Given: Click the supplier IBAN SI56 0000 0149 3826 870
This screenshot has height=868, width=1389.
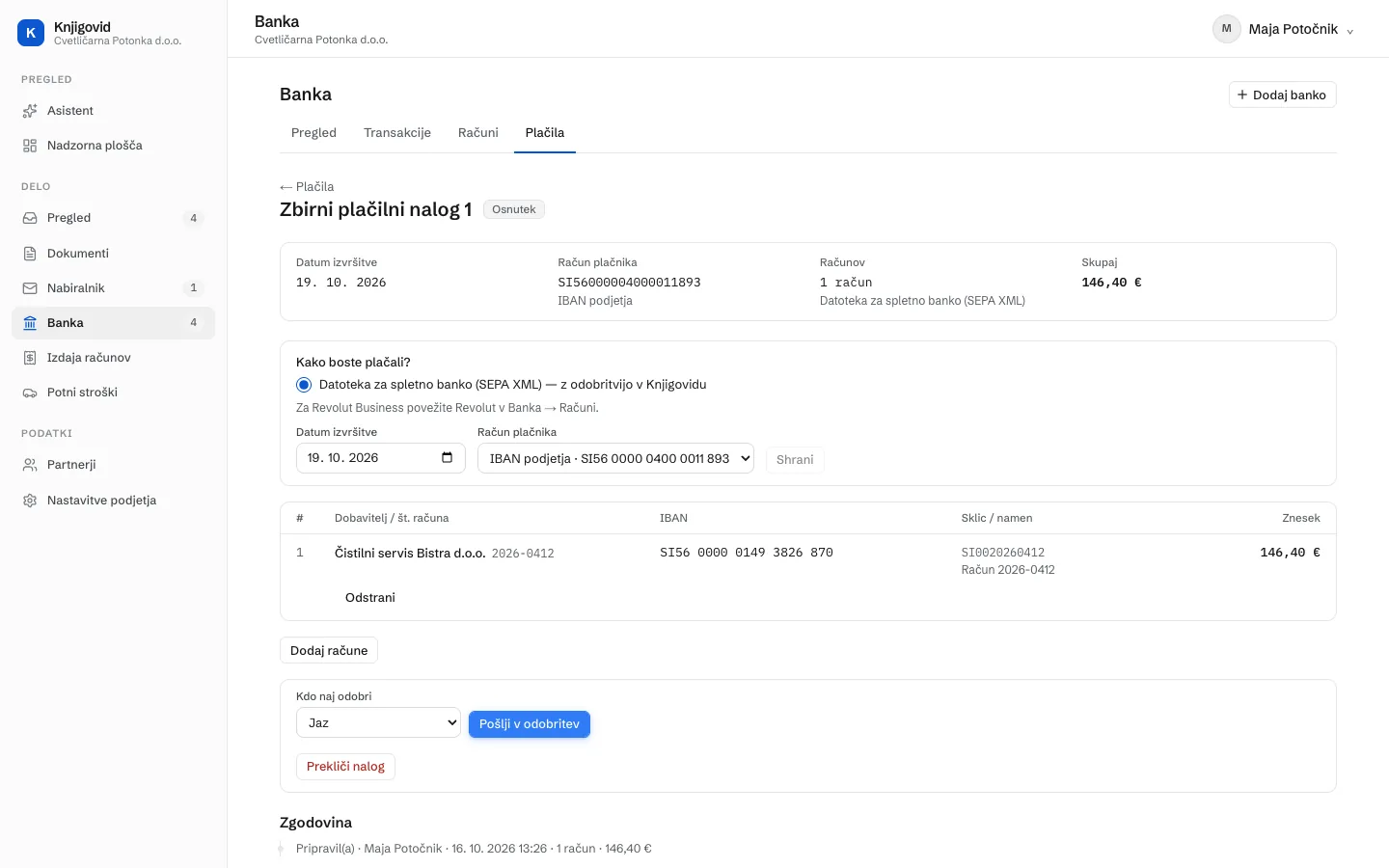Looking at the screenshot, I should pyautogui.click(x=747, y=553).
